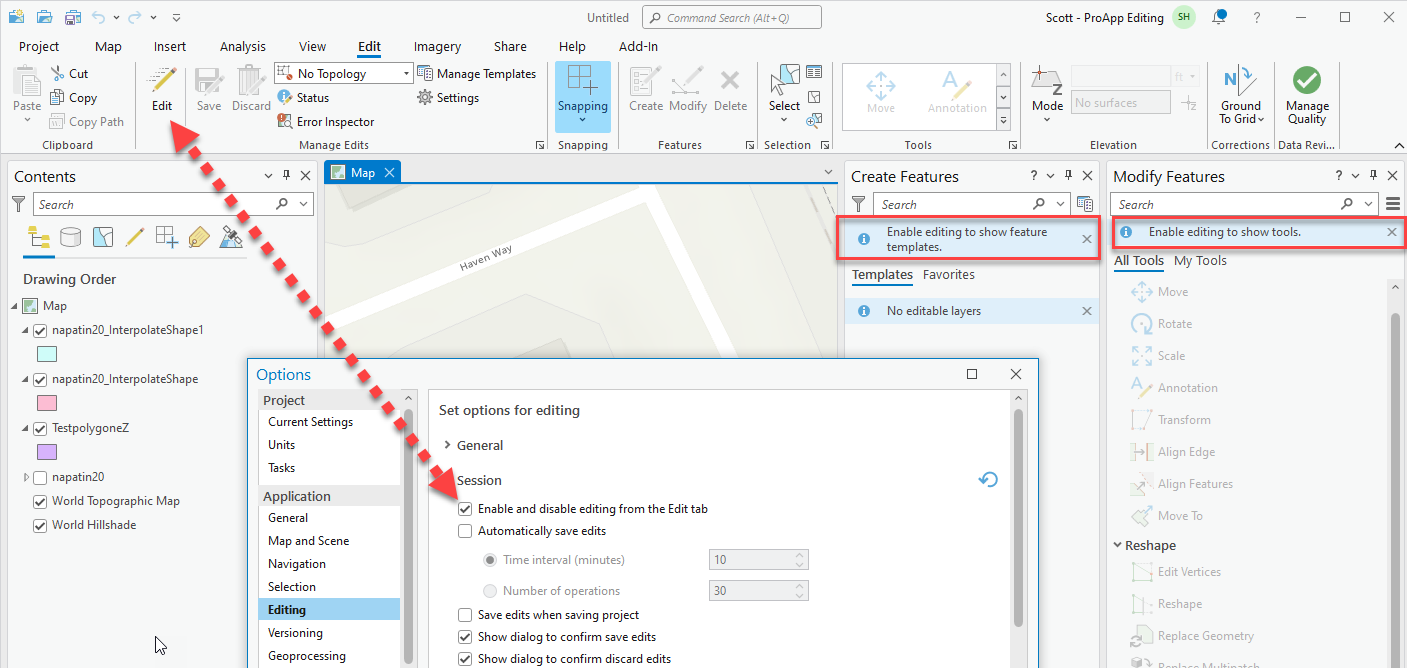The width and height of the screenshot is (1407, 668).
Task: Toggle the Snapping tool
Action: pyautogui.click(x=582, y=96)
